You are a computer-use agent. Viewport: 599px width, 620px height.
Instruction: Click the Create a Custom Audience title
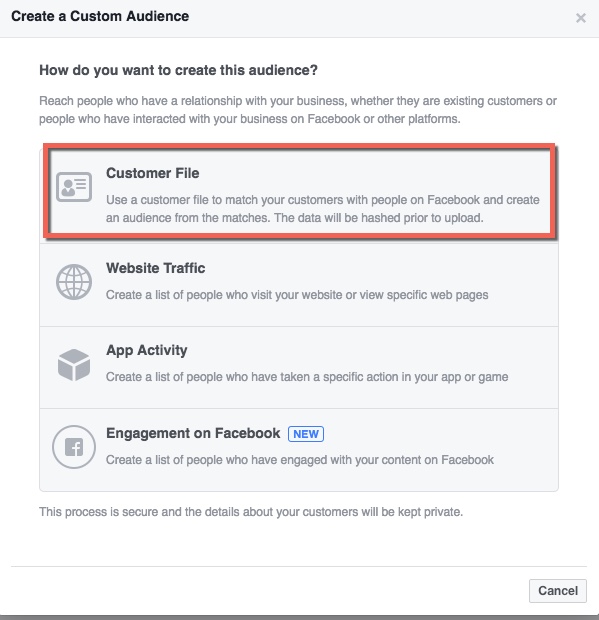100,16
